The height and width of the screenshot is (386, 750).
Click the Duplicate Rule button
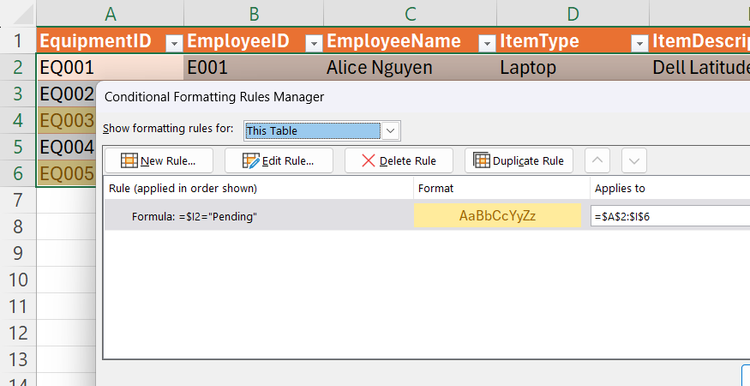[x=519, y=161]
